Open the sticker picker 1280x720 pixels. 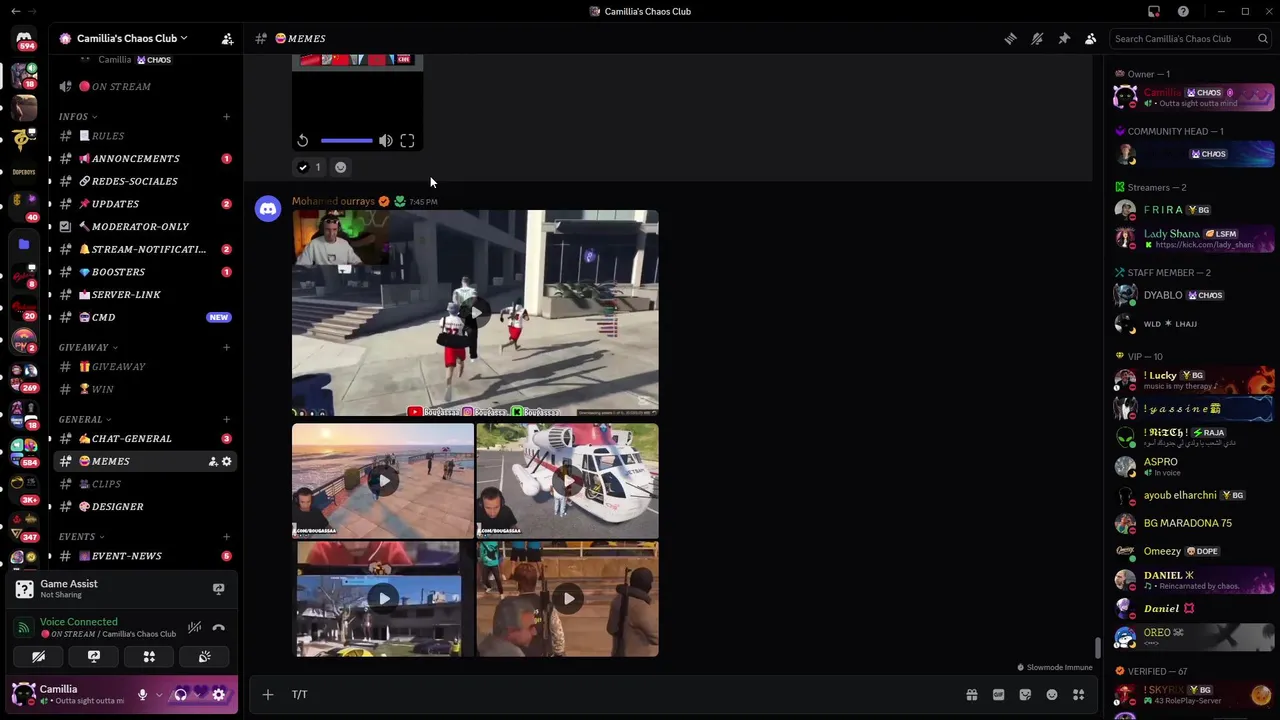[x=1025, y=694]
